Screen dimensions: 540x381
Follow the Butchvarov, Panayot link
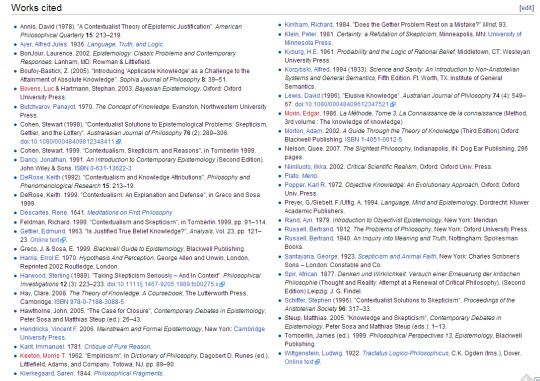click(48, 106)
